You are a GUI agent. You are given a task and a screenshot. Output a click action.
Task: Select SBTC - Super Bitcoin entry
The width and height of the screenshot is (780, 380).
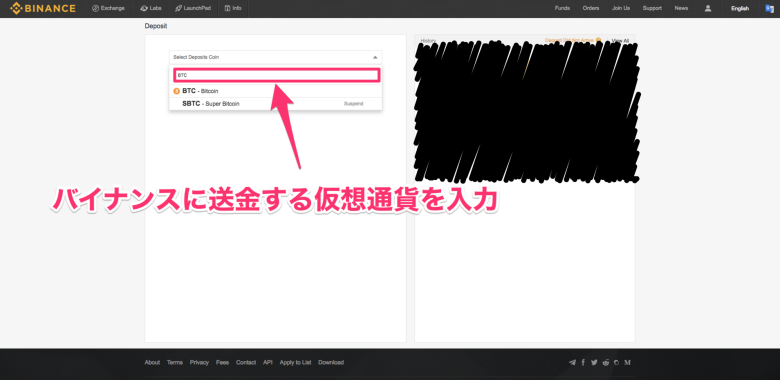click(x=275, y=104)
